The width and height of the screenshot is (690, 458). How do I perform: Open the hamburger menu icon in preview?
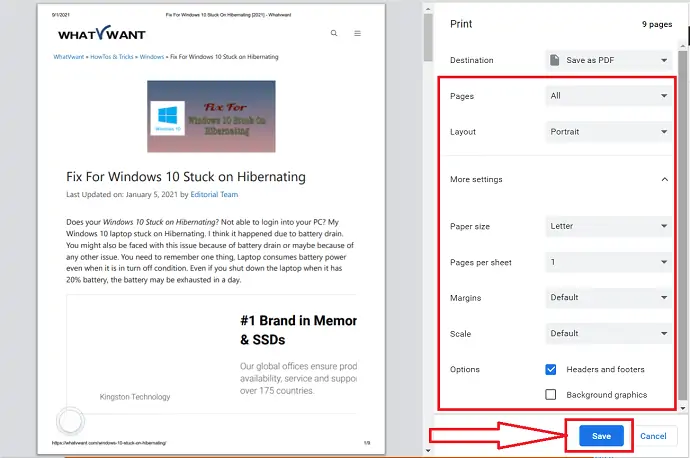point(357,33)
